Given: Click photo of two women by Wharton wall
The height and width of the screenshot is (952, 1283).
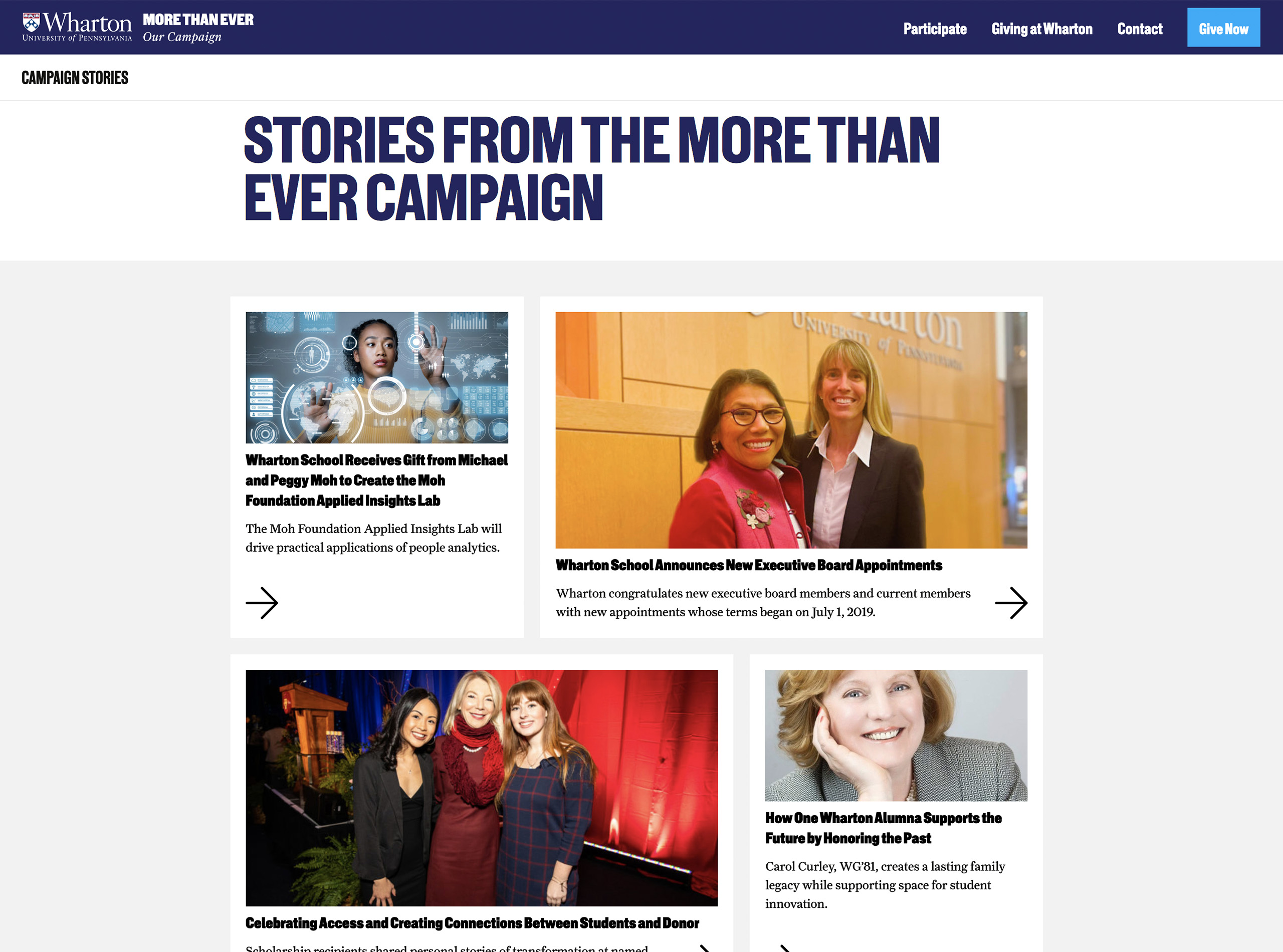Looking at the screenshot, I should click(x=791, y=430).
